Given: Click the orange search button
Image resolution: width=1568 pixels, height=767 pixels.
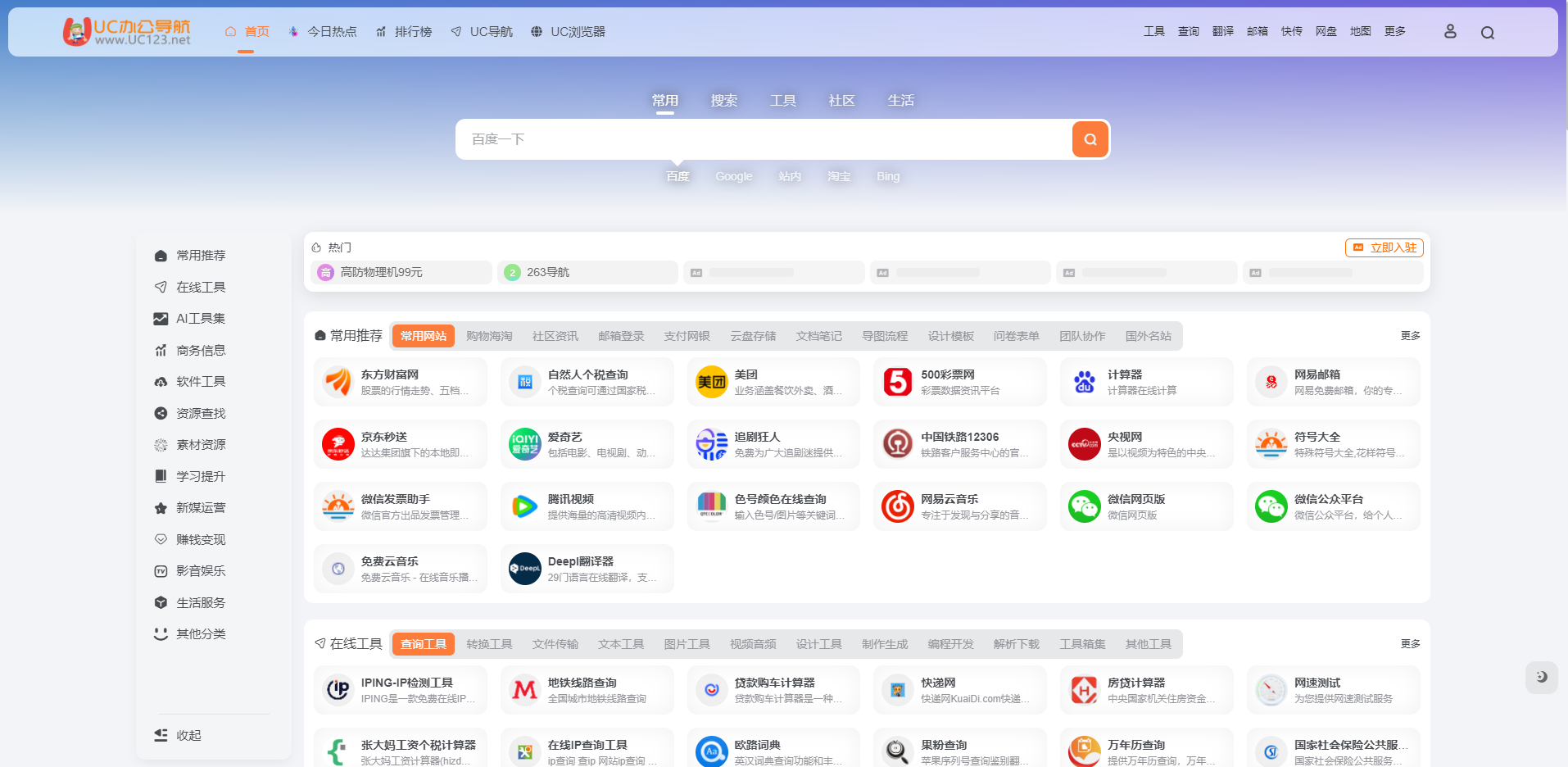Looking at the screenshot, I should coord(1090,139).
